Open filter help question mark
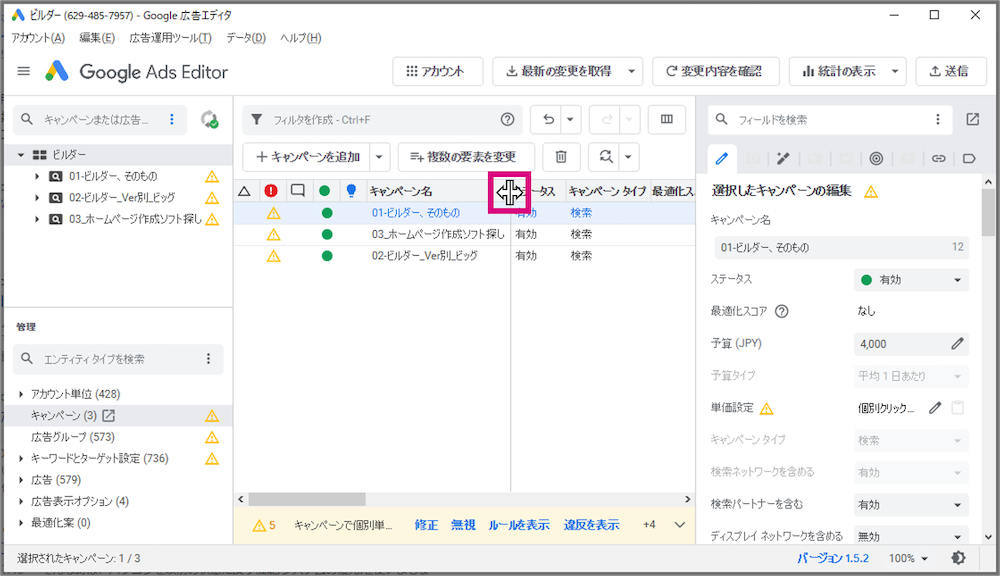Viewport: 1000px width, 576px height. click(507, 119)
